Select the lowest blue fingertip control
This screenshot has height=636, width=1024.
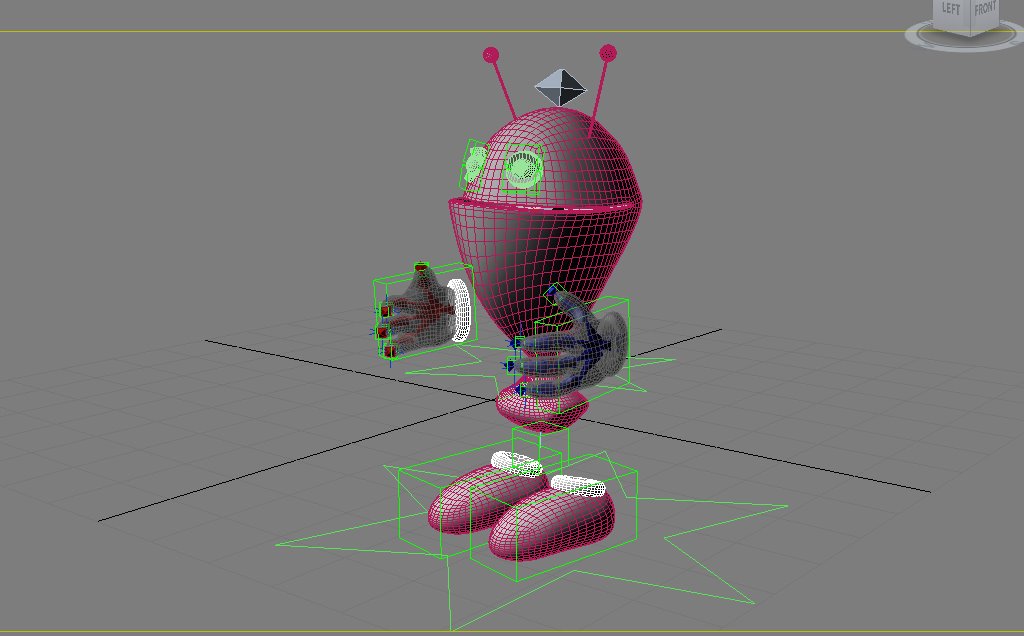(522, 390)
